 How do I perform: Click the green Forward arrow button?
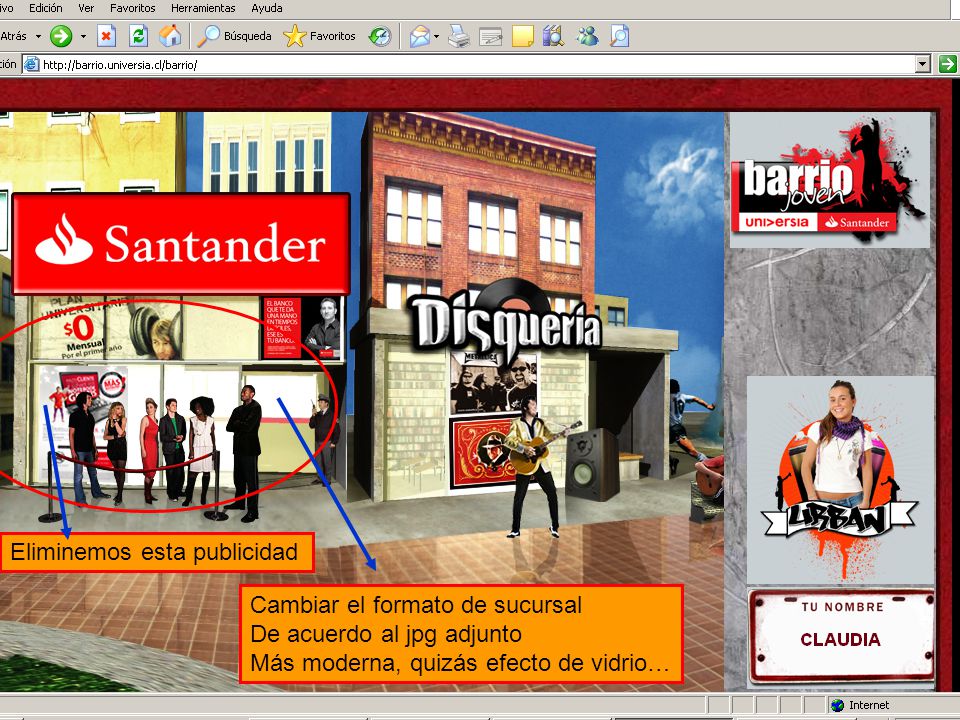coord(61,36)
